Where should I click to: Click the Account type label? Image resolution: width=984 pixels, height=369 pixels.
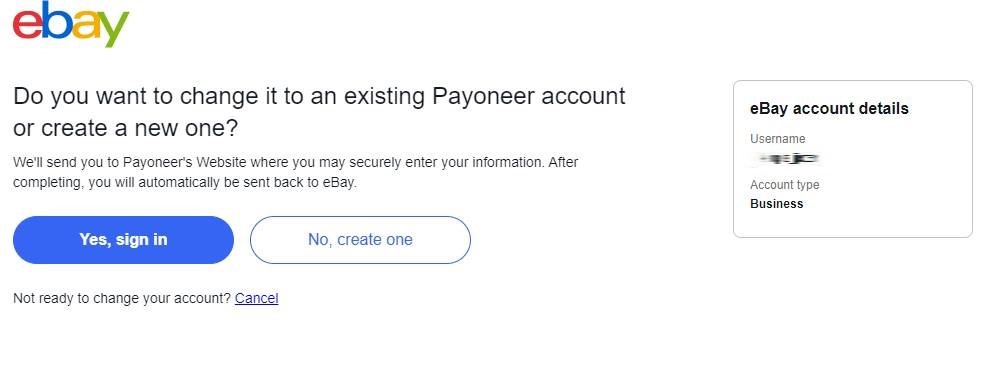tap(784, 185)
